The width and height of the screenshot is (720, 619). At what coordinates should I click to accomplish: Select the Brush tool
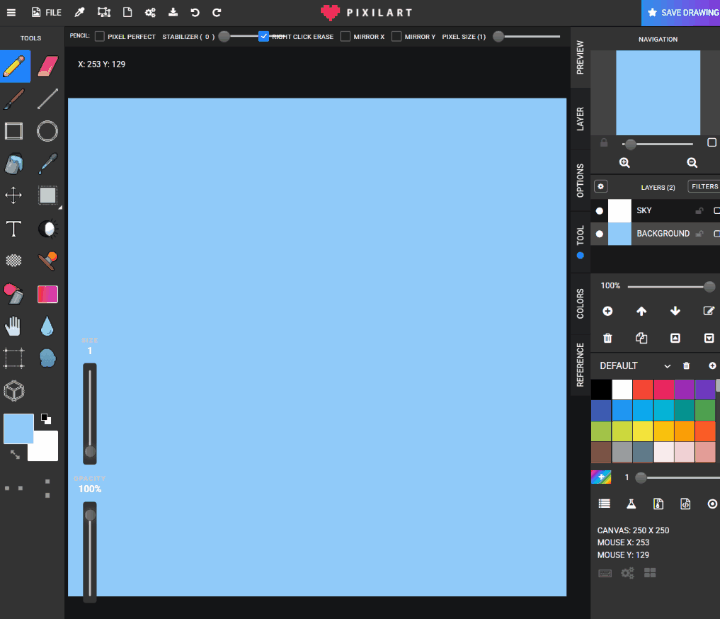point(14,99)
